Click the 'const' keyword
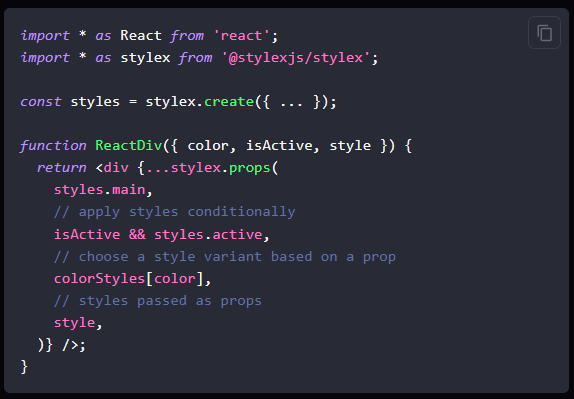 (x=41, y=102)
